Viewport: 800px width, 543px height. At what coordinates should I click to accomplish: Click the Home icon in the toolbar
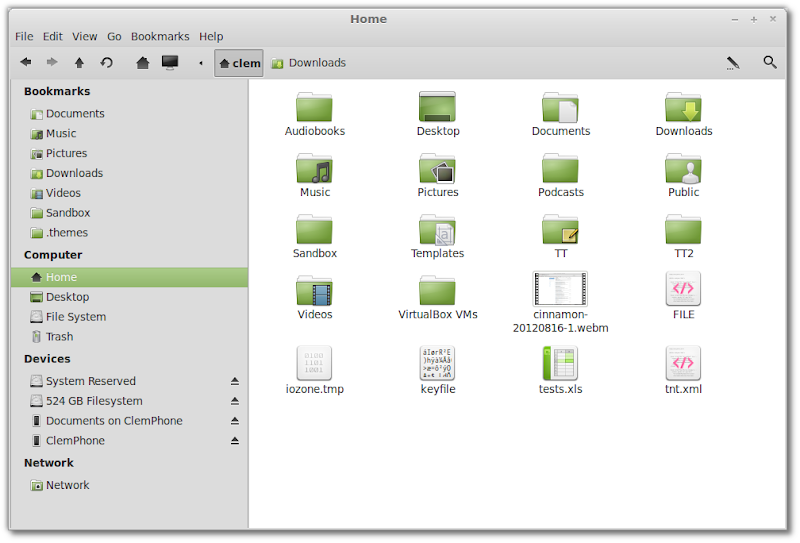click(x=143, y=62)
